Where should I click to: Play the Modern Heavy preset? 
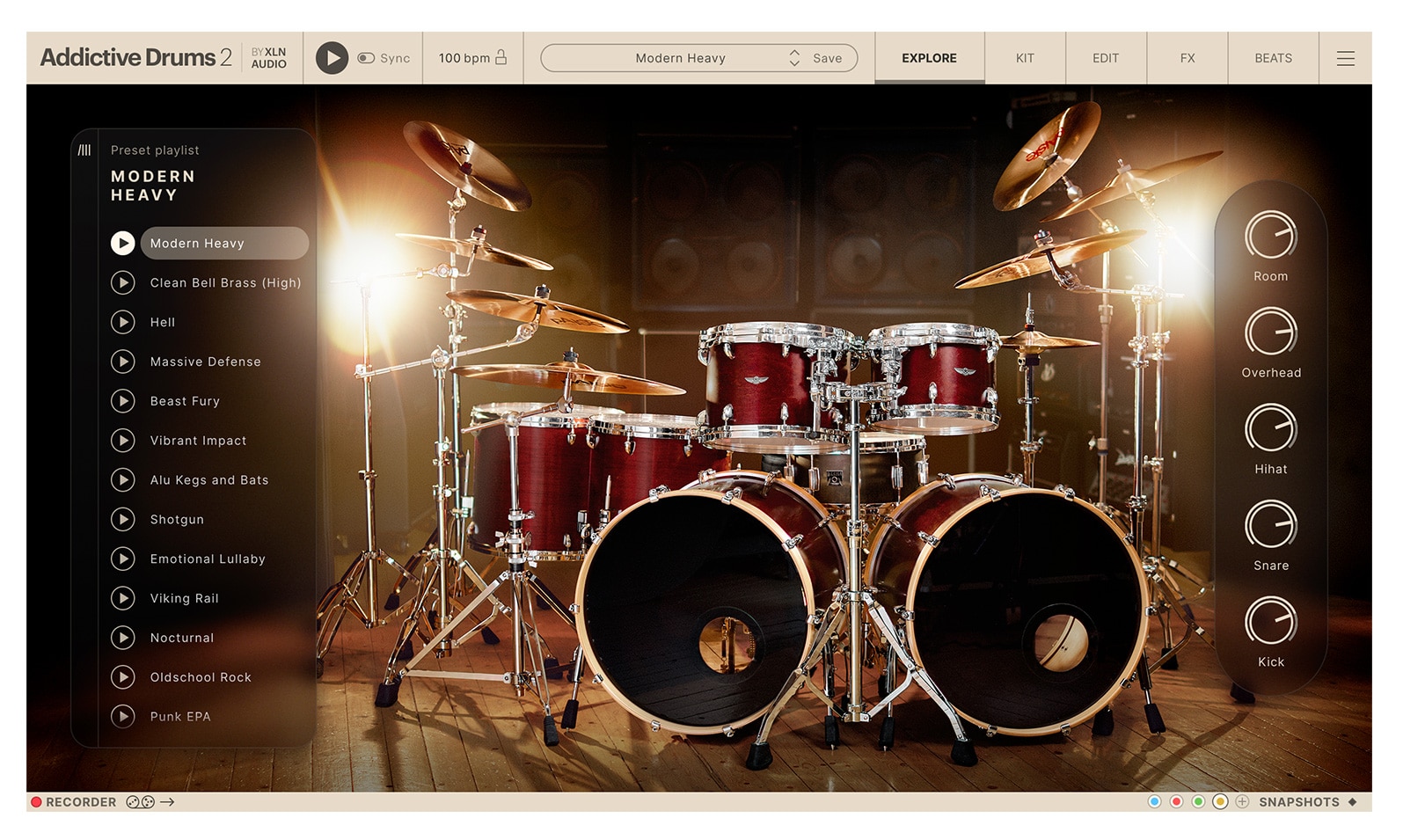tap(122, 243)
